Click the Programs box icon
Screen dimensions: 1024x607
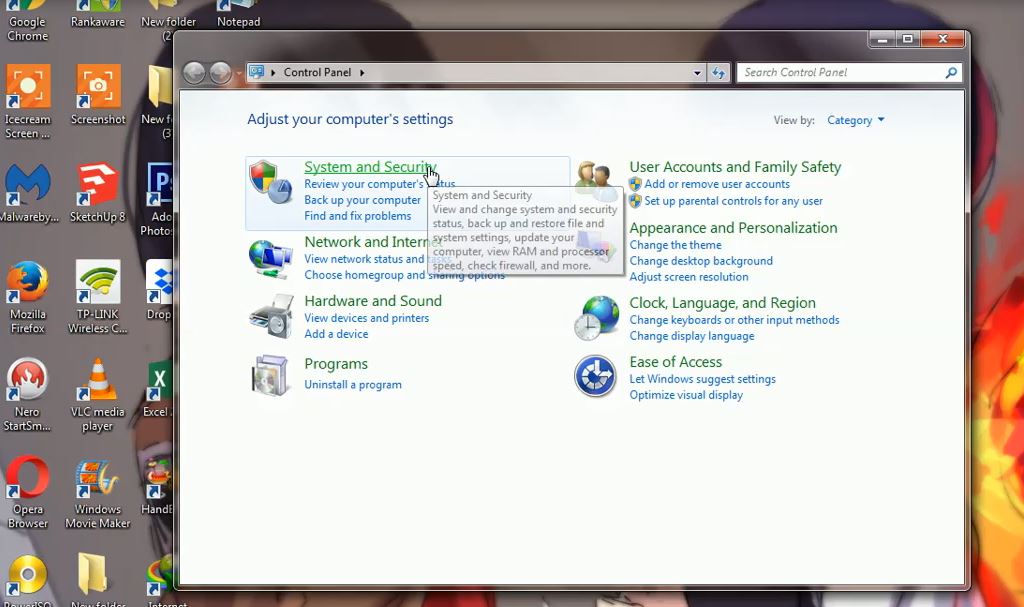tap(270, 376)
